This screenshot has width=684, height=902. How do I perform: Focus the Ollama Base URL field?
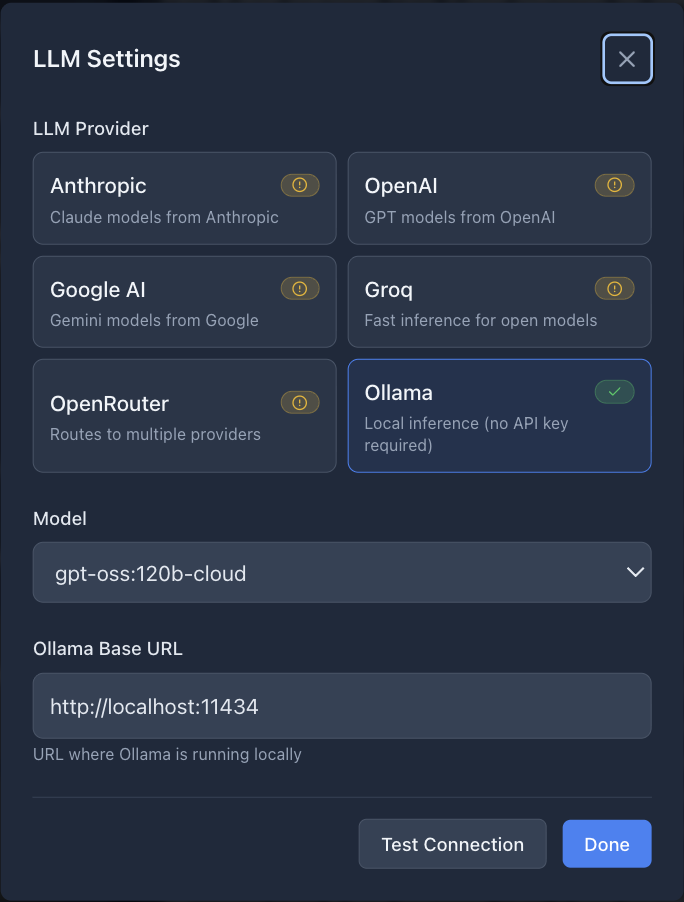342,706
